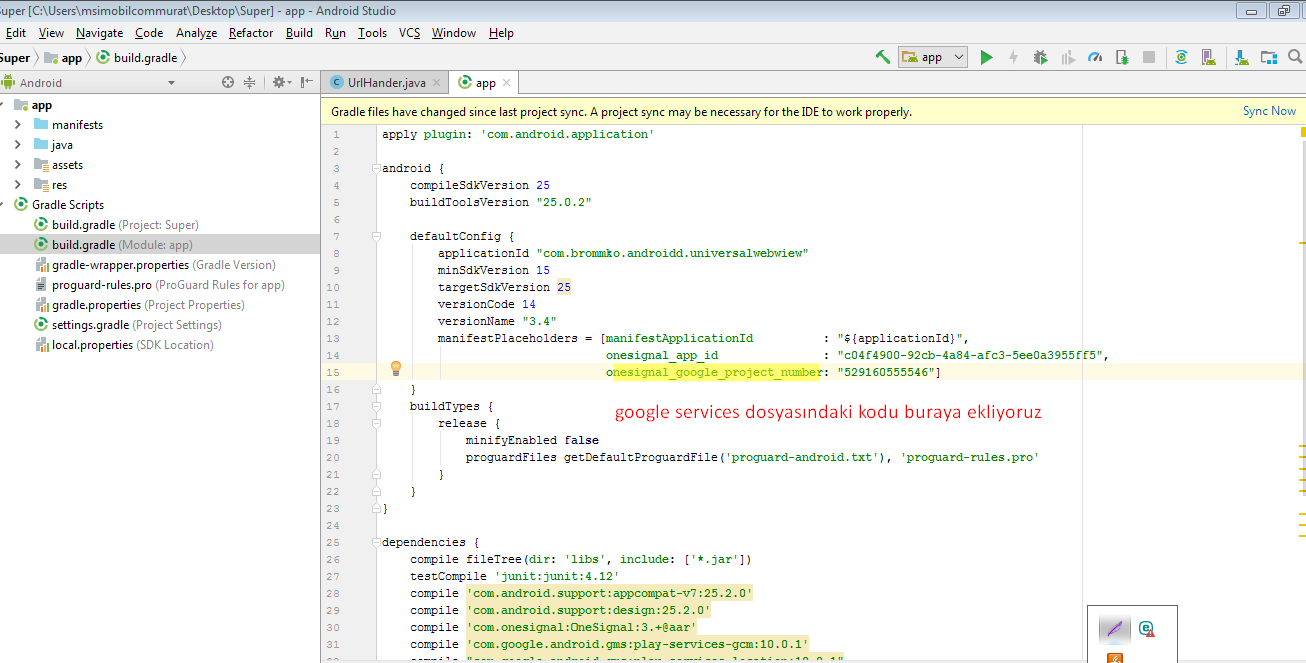Attach debugger to Android process icon
The width and height of the screenshot is (1306, 663).
tap(1123, 58)
